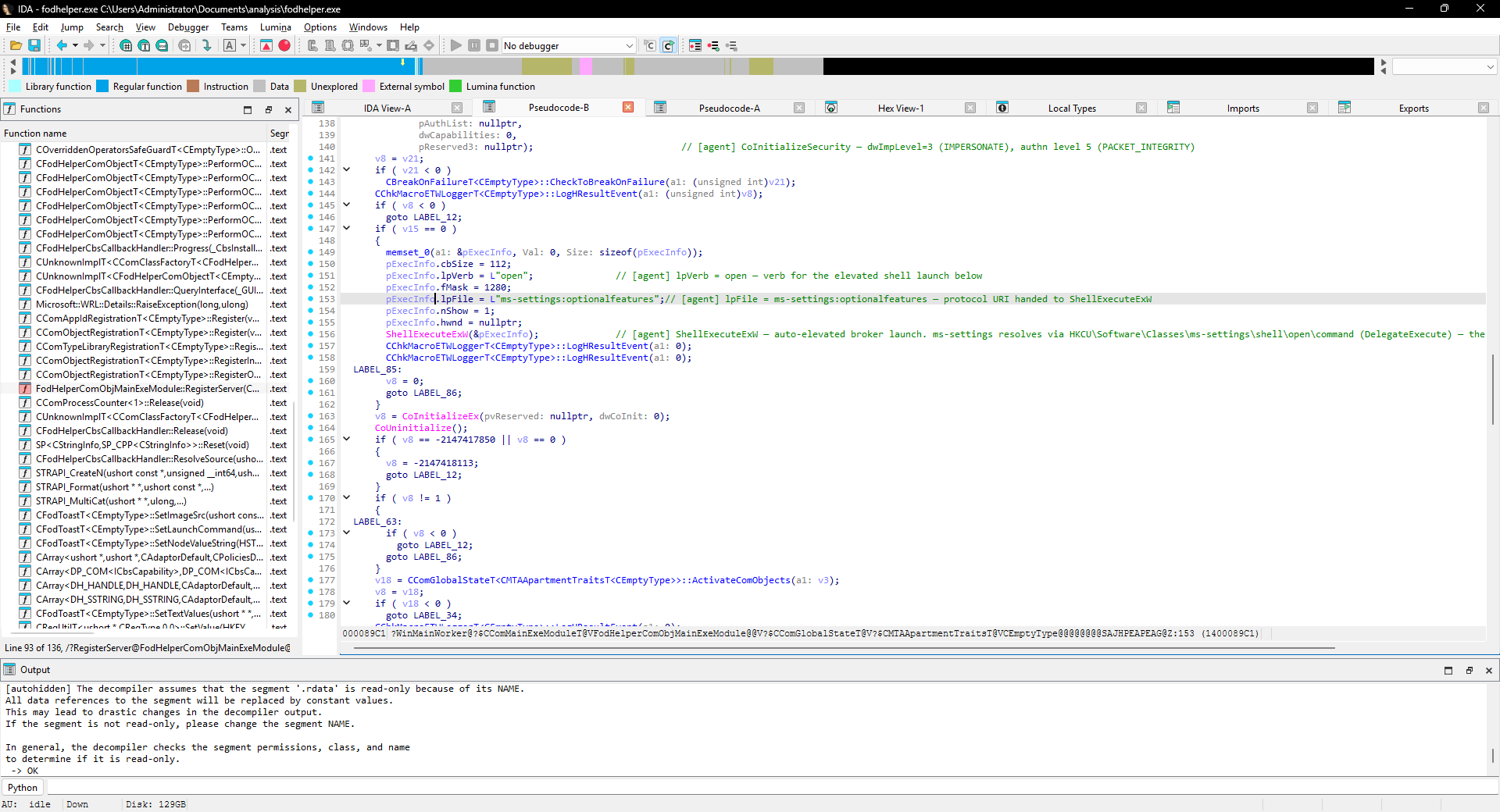Collapse the 'if ( v15 == 0 )' block at line 147
This screenshot has height=812, width=1500.
click(x=347, y=228)
